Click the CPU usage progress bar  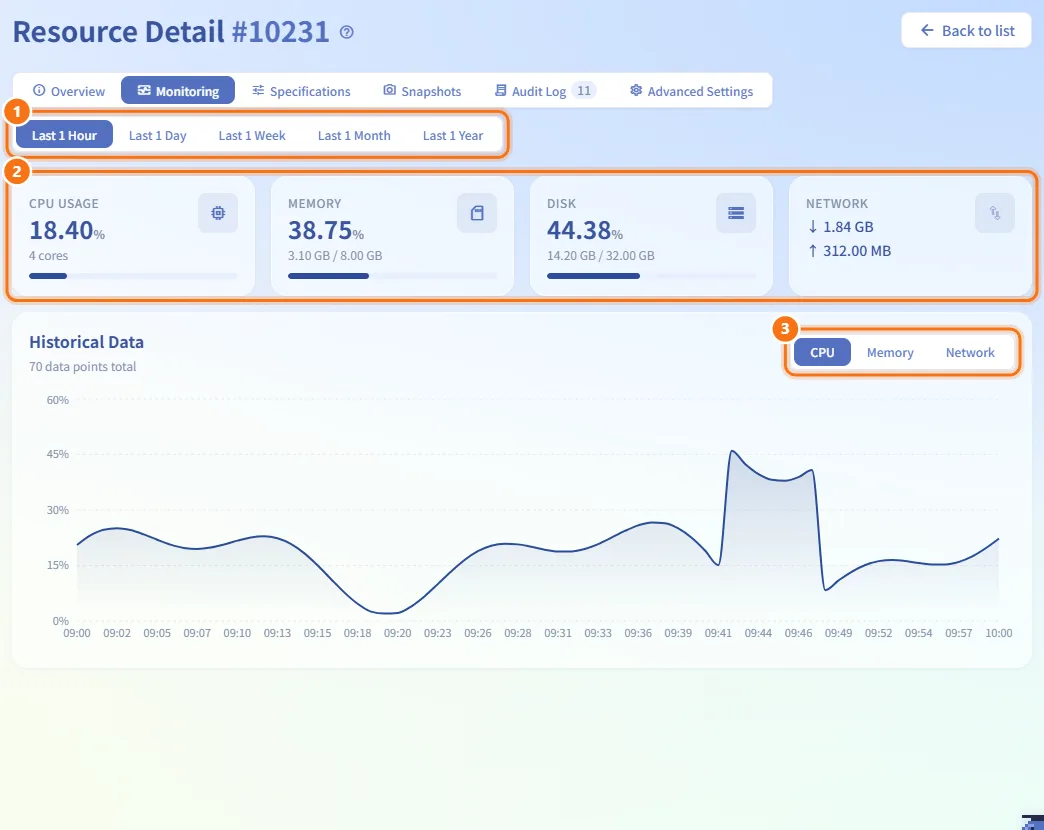tap(133, 276)
